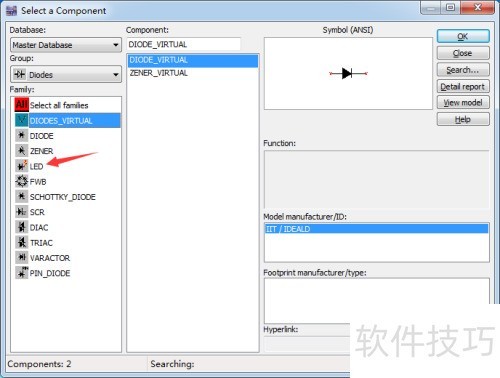Pick the DIODE family label
The width and height of the screenshot is (500, 378).
pyautogui.click(x=41, y=136)
